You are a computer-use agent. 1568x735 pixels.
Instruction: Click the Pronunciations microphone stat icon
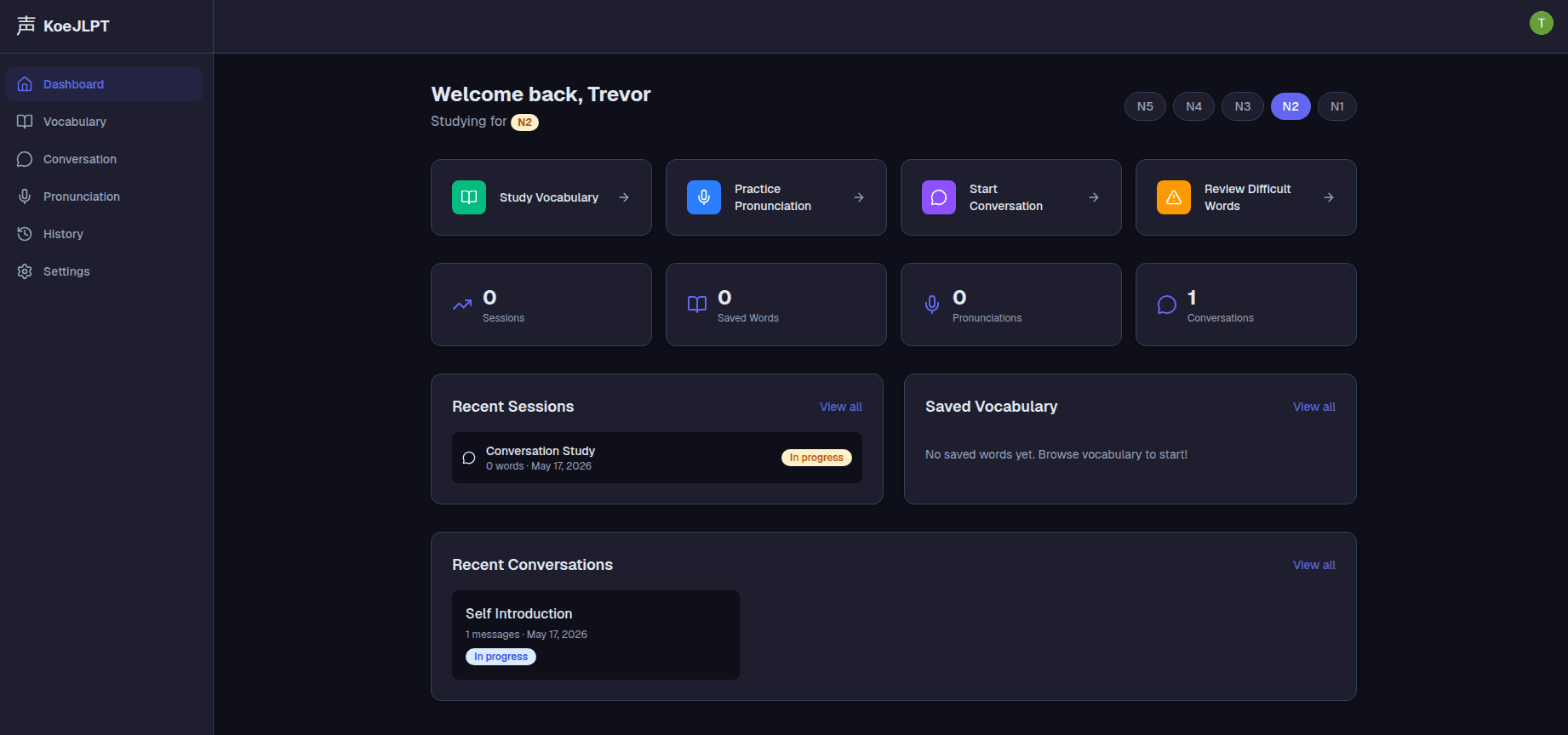[x=932, y=305]
